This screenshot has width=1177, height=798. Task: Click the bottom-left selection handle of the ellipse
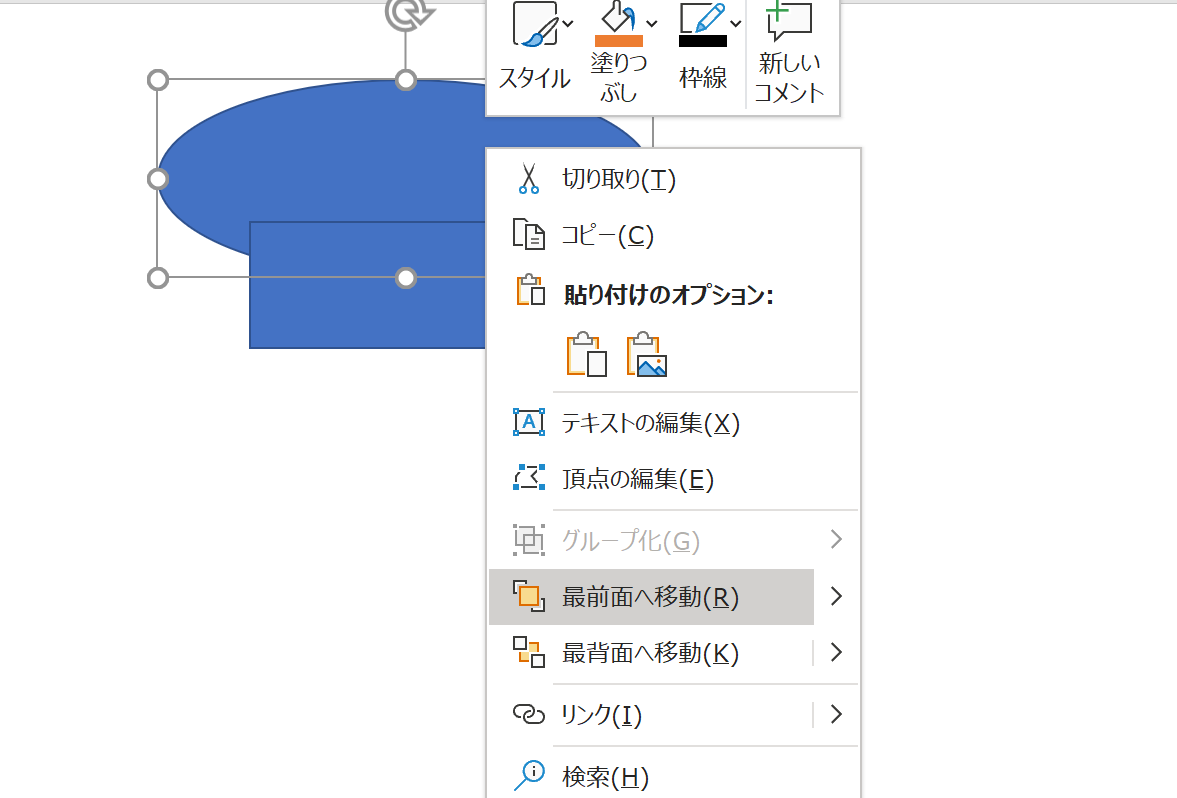pos(158,279)
